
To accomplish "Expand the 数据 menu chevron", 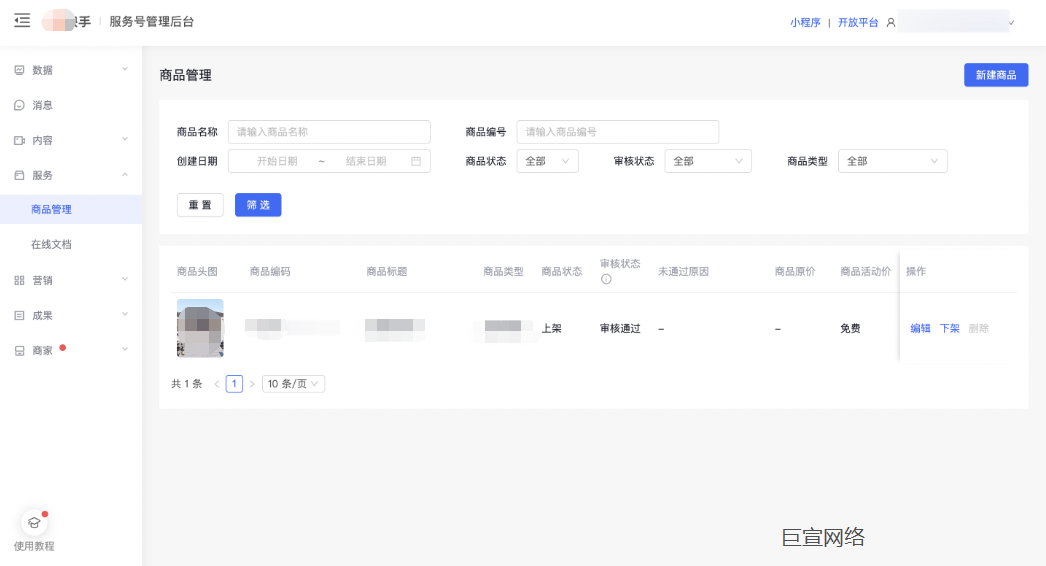I will [x=125, y=69].
